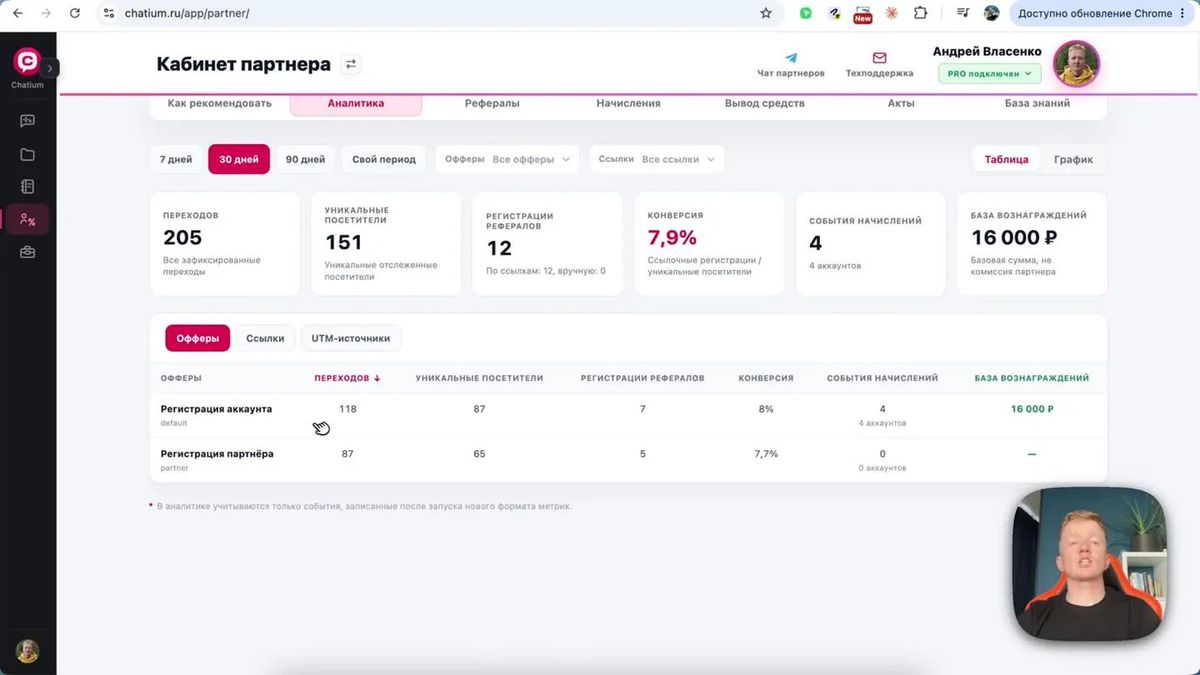Open the Chrome profile avatar
This screenshot has width=1200, height=675.
tap(992, 13)
